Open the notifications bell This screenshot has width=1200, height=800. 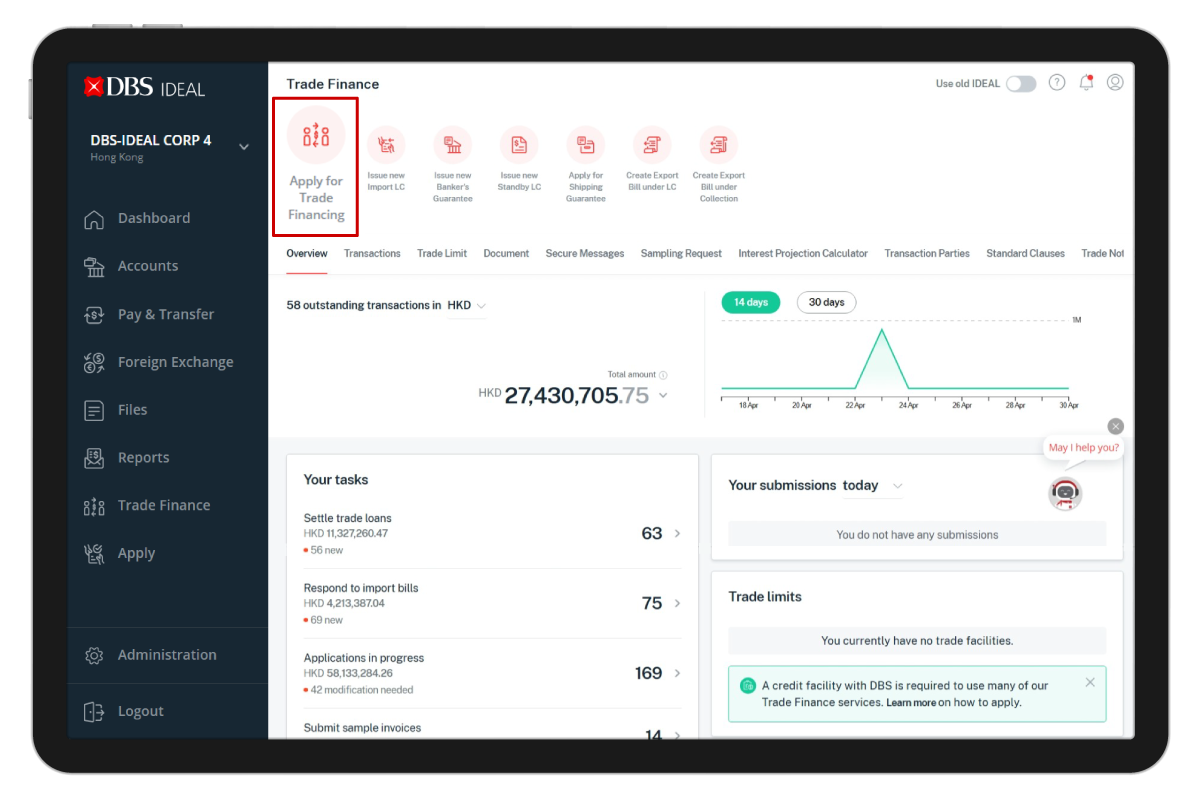coord(1086,82)
